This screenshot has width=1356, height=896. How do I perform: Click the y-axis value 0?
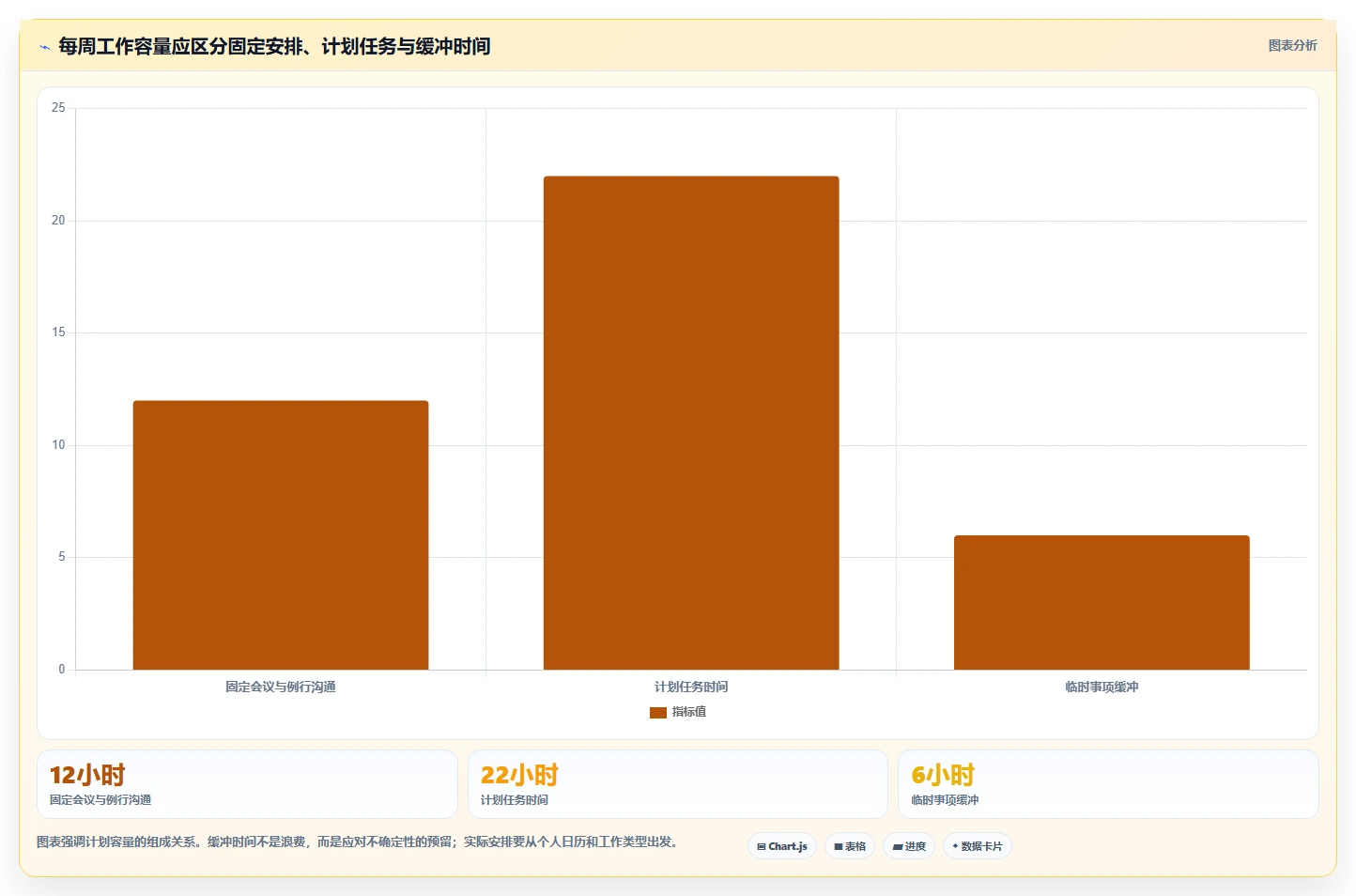(62, 670)
